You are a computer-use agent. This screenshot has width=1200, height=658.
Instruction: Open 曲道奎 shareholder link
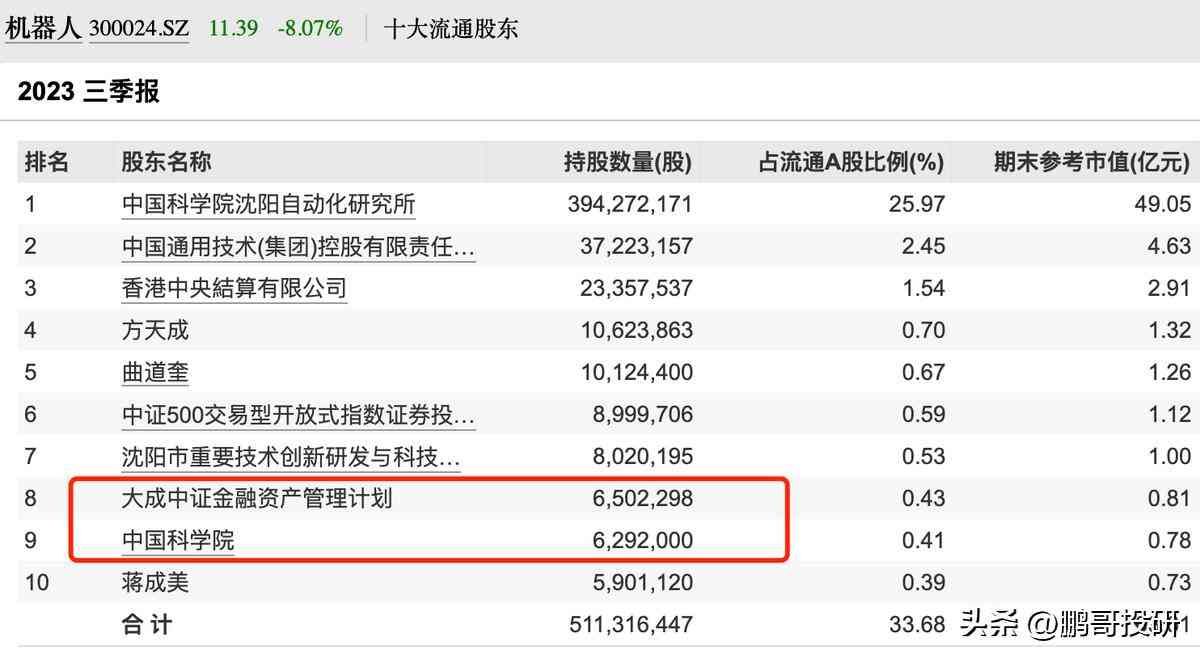155,373
